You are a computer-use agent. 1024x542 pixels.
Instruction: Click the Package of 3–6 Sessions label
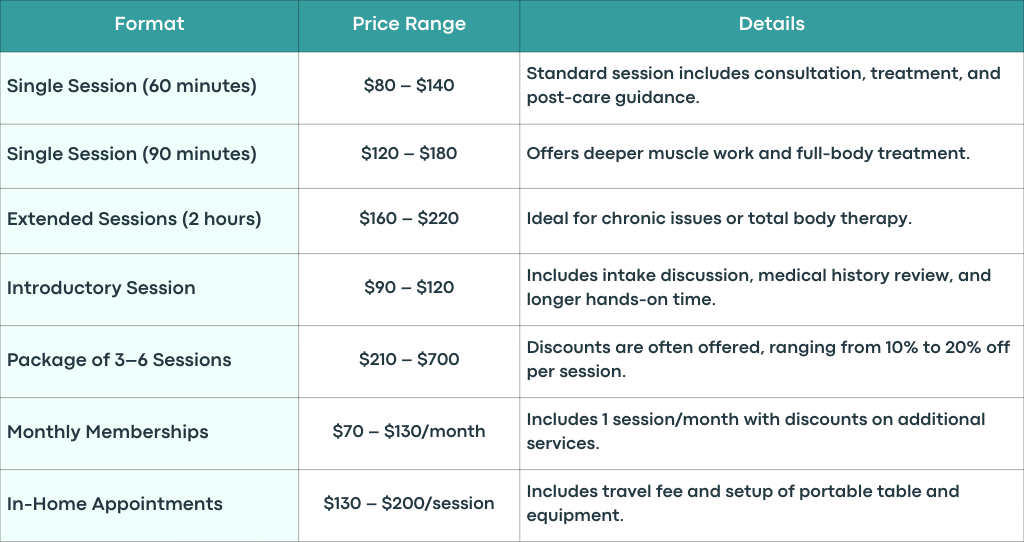tap(119, 360)
